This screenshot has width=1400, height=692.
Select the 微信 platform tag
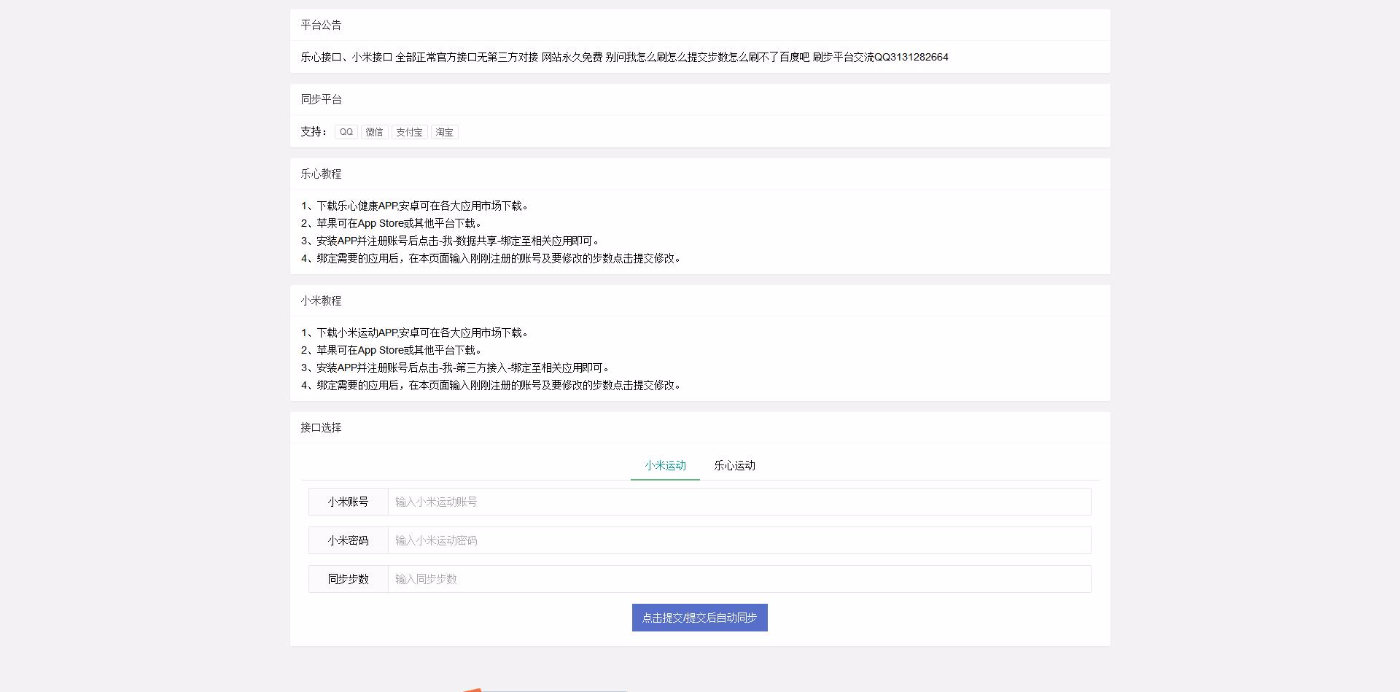tap(374, 132)
